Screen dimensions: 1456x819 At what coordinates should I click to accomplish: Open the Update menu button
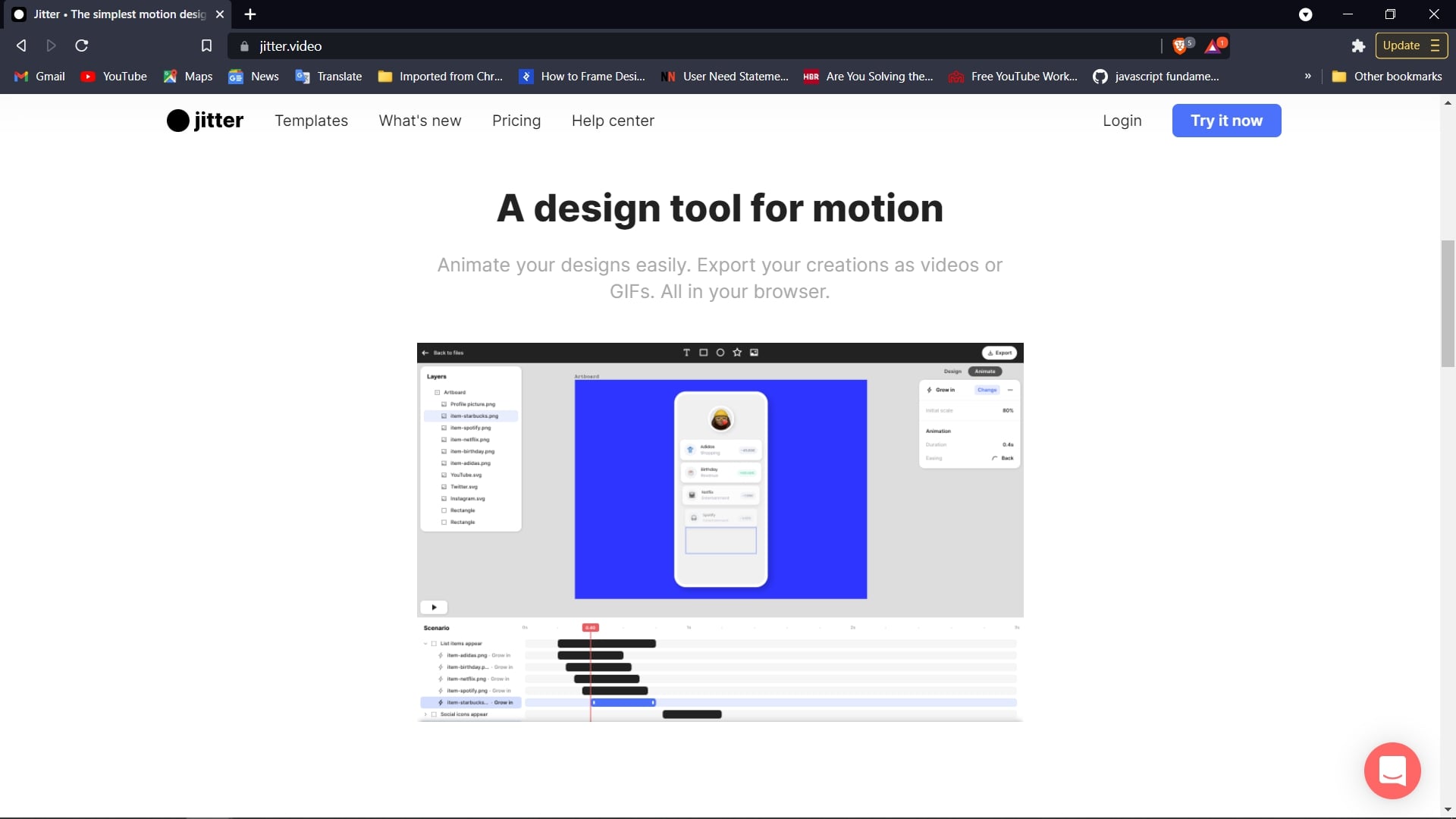click(x=1410, y=45)
